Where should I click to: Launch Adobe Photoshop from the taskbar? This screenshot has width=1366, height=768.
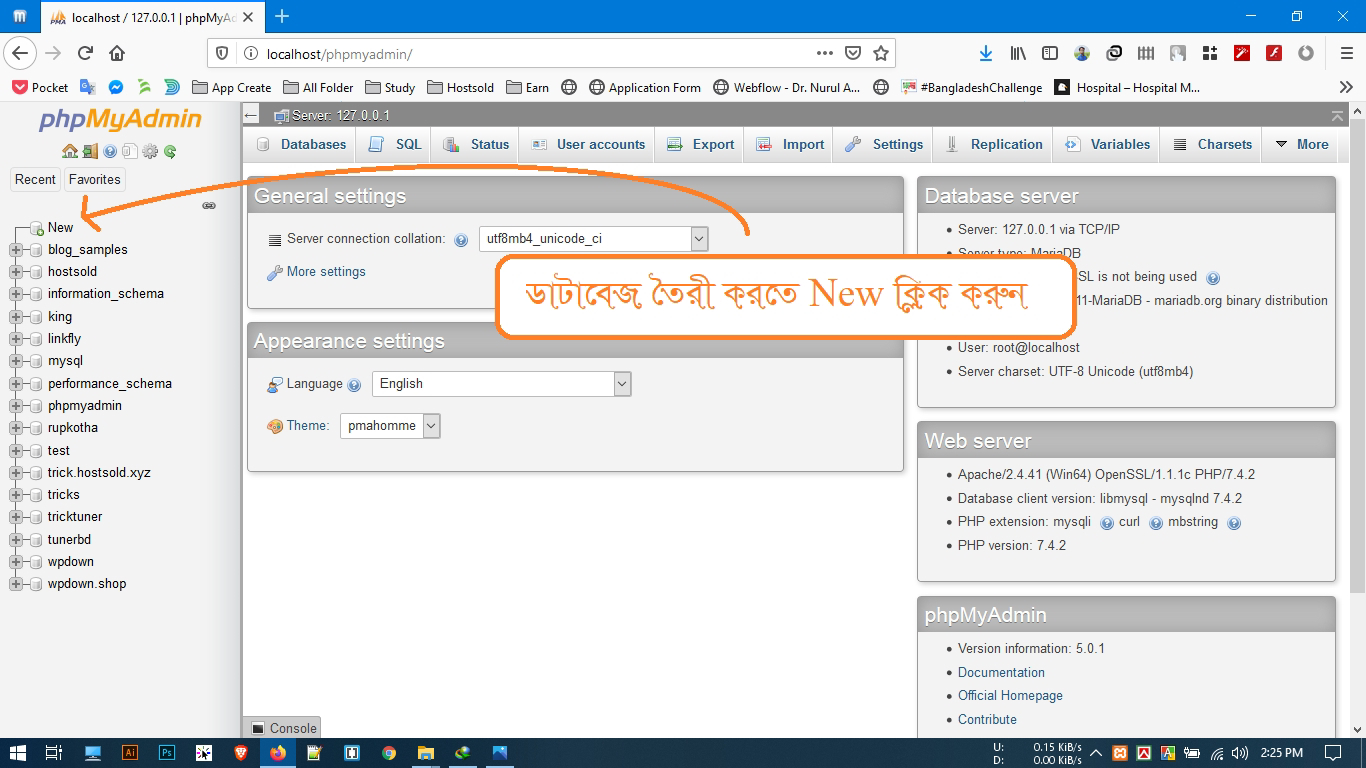point(167,753)
